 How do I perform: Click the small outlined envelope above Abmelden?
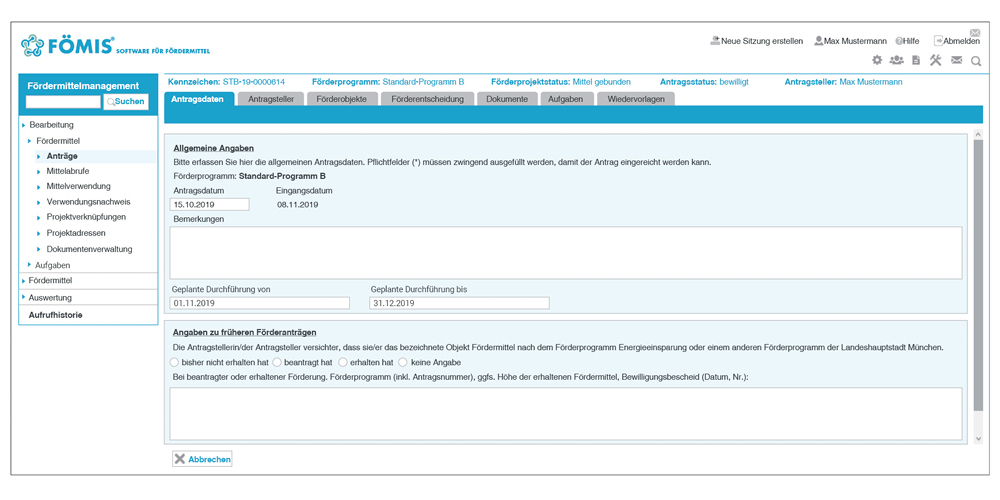(x=975, y=32)
